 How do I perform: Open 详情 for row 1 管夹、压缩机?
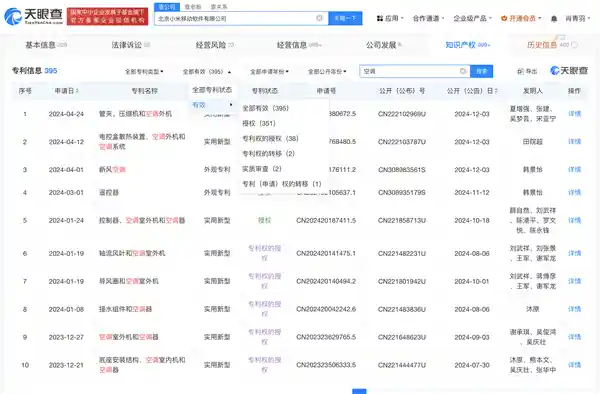pyautogui.click(x=574, y=114)
